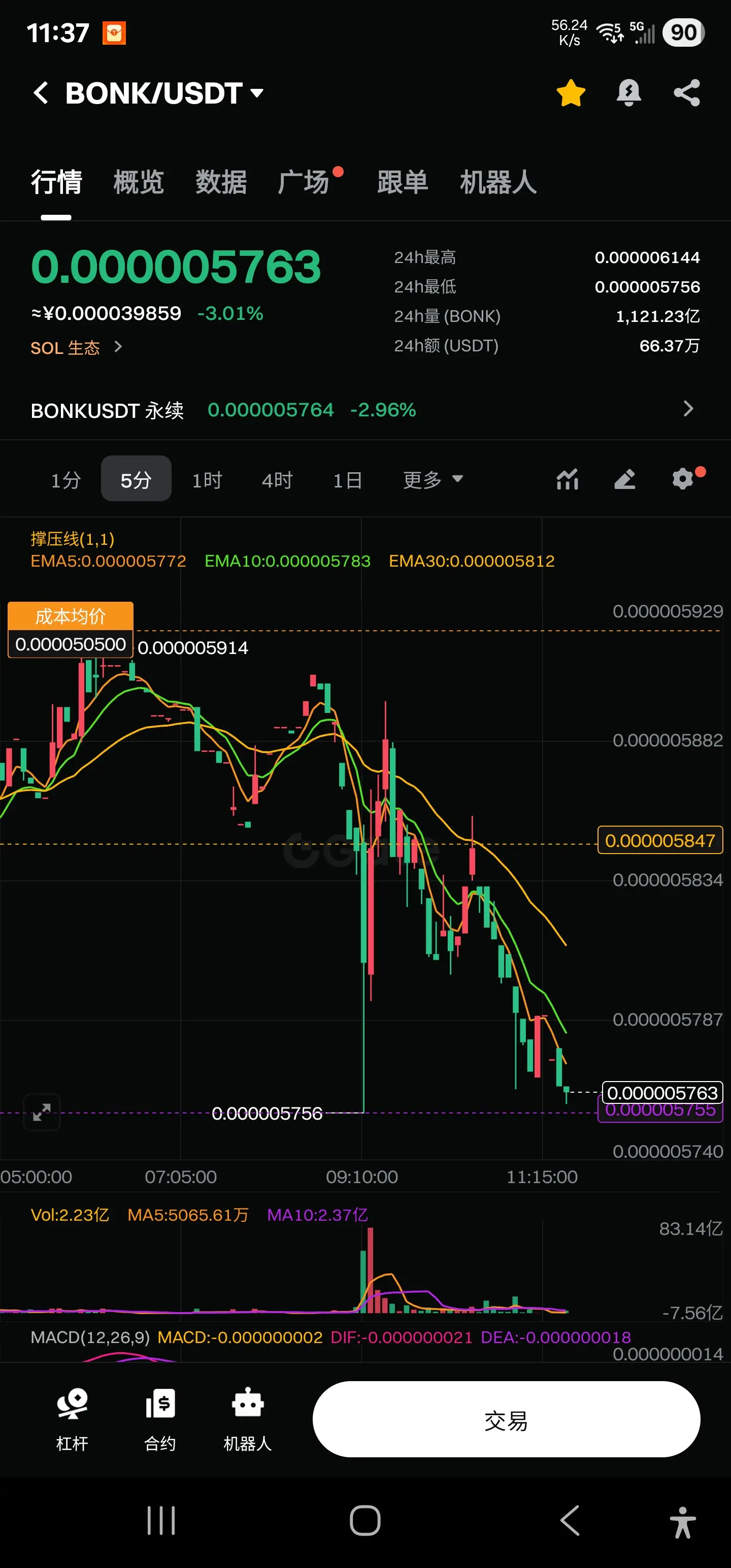Image resolution: width=731 pixels, height=1568 pixels.
Task: Toggle the yellow favorite star
Action: tap(571, 93)
